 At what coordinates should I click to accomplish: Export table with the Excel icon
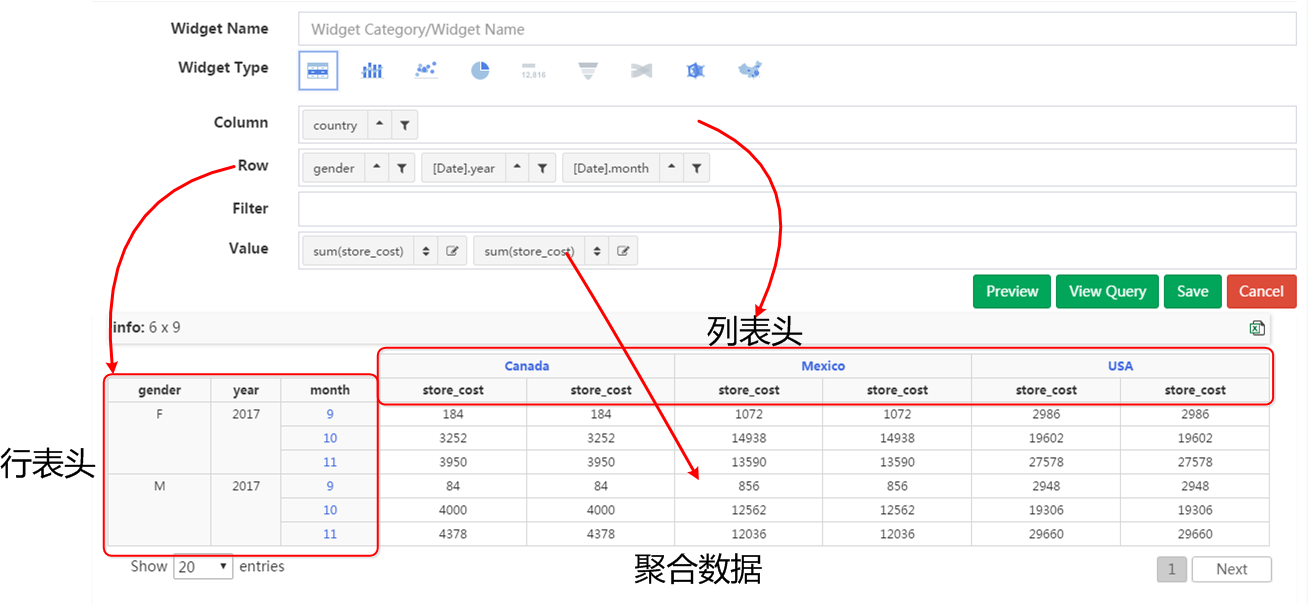(x=1257, y=328)
